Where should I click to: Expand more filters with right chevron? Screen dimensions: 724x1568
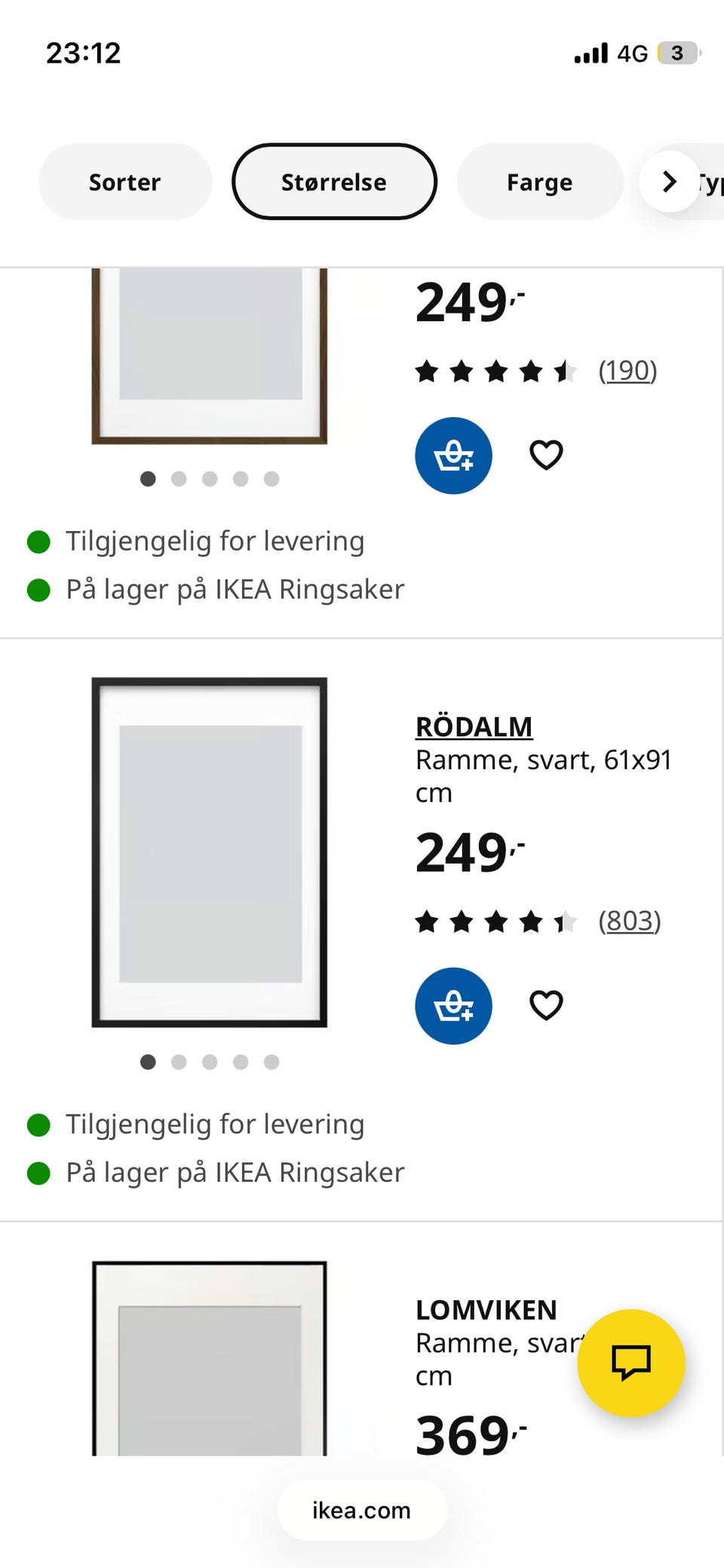(x=668, y=182)
